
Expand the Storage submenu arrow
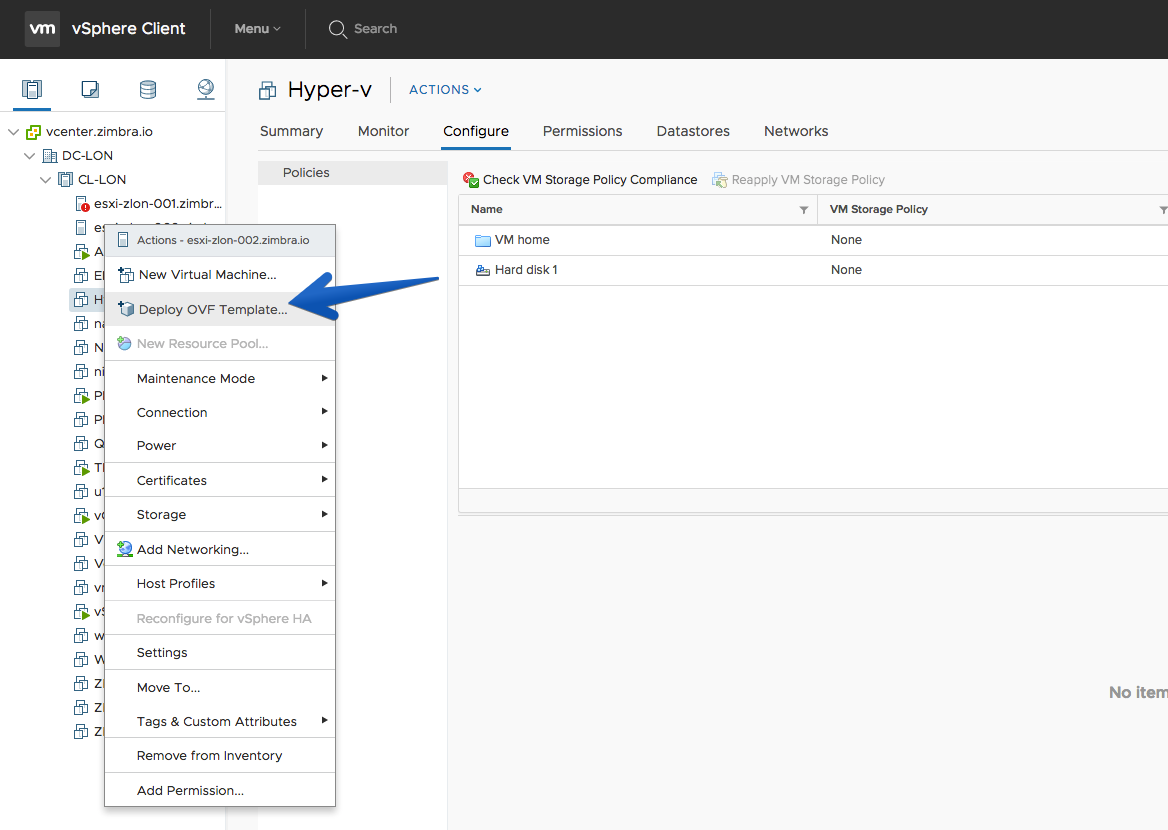point(324,514)
